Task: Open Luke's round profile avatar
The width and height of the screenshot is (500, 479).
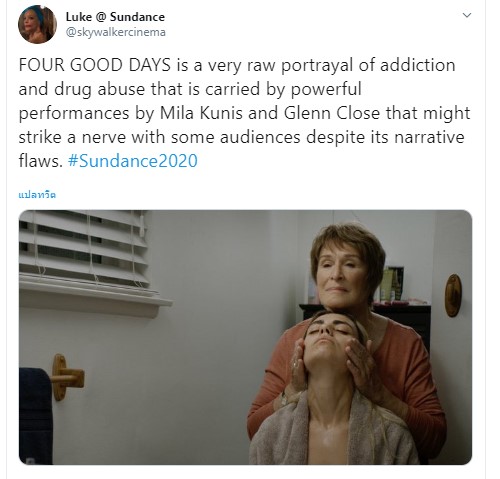Action: 37,24
